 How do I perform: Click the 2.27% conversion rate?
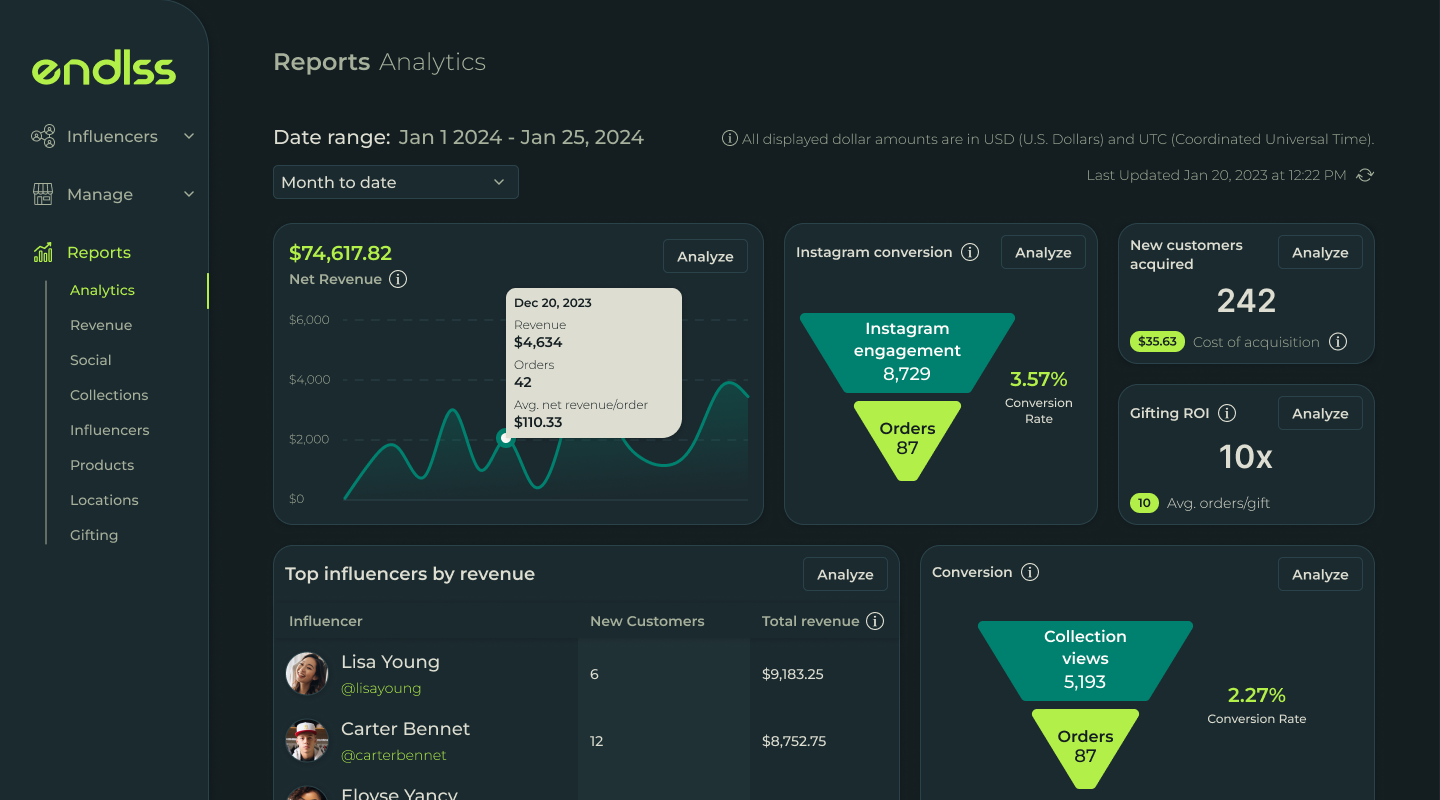click(x=1257, y=695)
